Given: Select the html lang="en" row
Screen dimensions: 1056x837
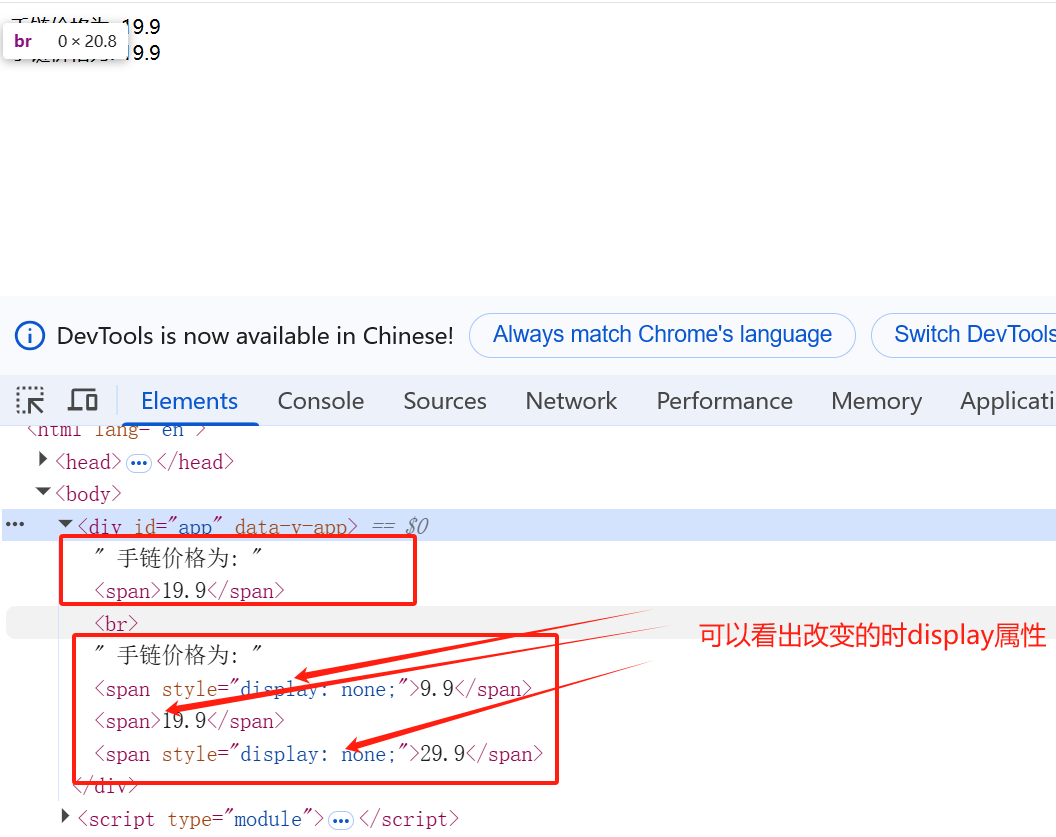Looking at the screenshot, I should click(x=116, y=430).
